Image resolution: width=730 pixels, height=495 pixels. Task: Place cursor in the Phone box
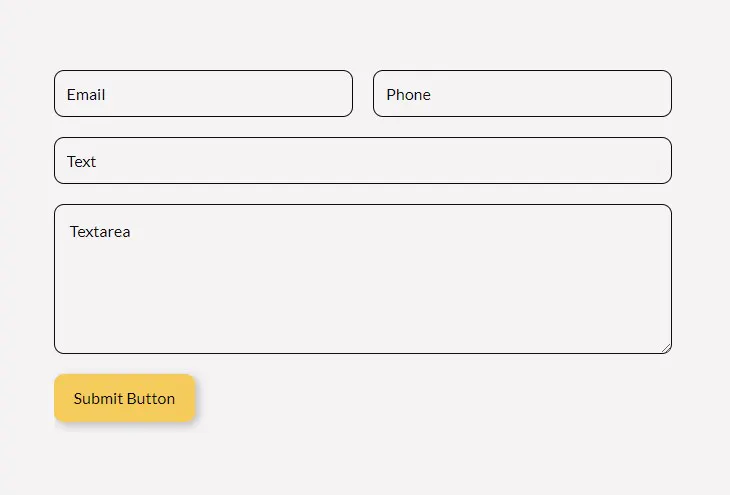click(522, 94)
